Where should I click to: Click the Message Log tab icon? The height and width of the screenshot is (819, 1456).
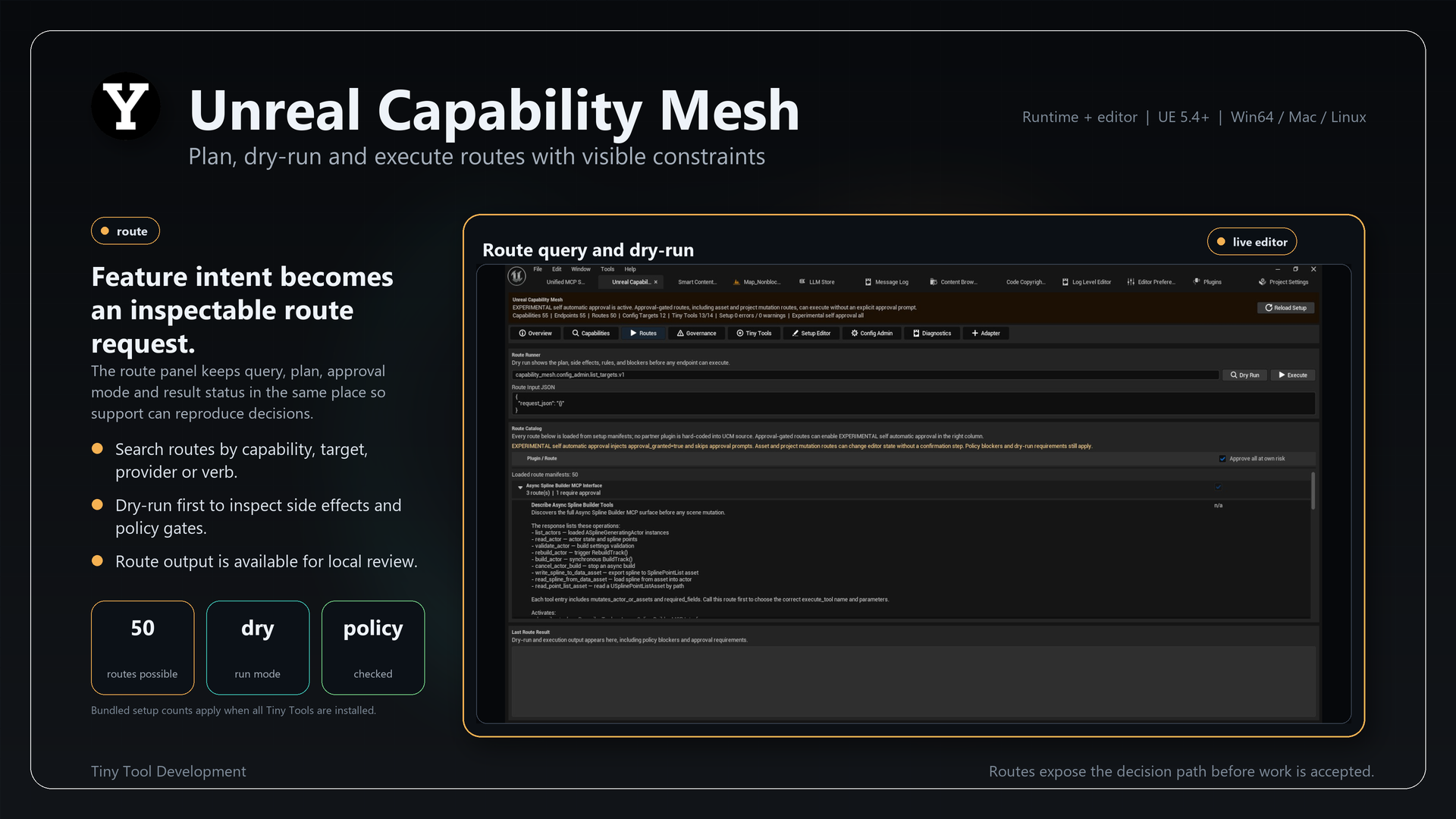[x=868, y=282]
